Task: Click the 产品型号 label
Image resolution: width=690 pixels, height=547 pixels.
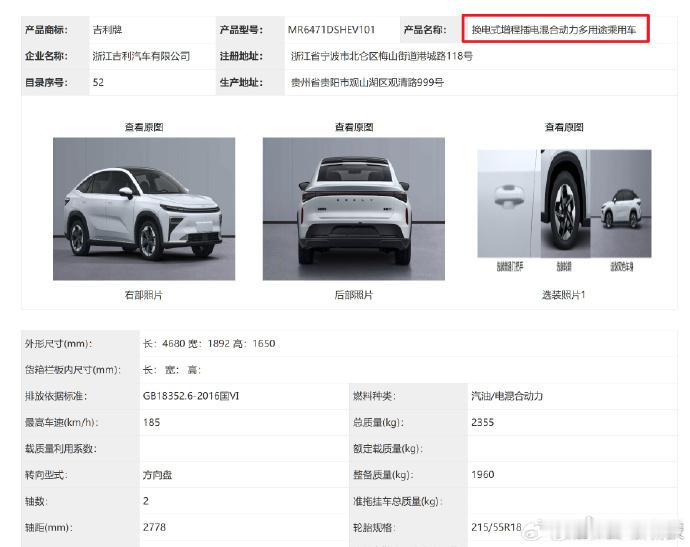Action: click(241, 30)
